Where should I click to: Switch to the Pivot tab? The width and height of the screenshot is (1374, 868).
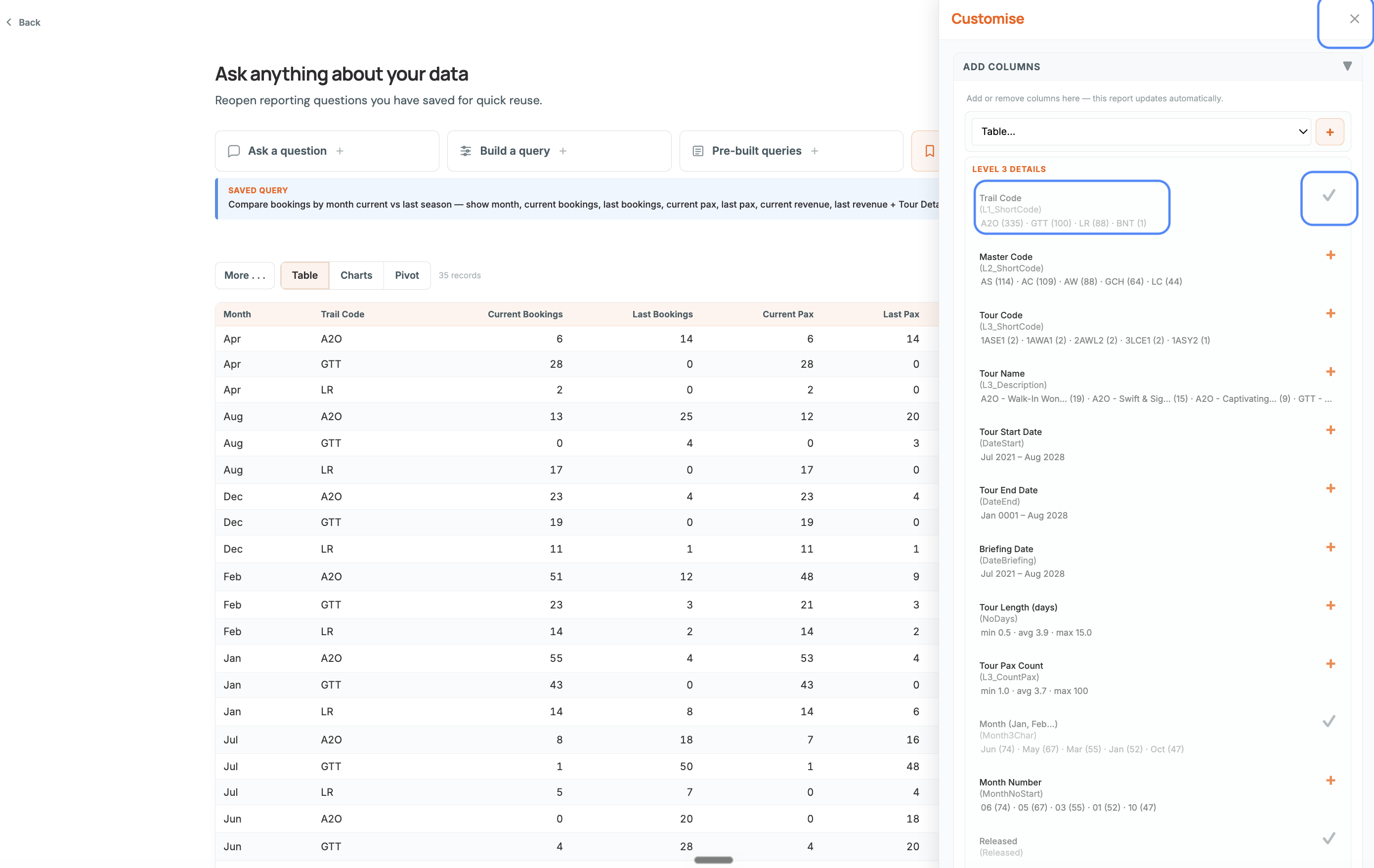coord(407,276)
